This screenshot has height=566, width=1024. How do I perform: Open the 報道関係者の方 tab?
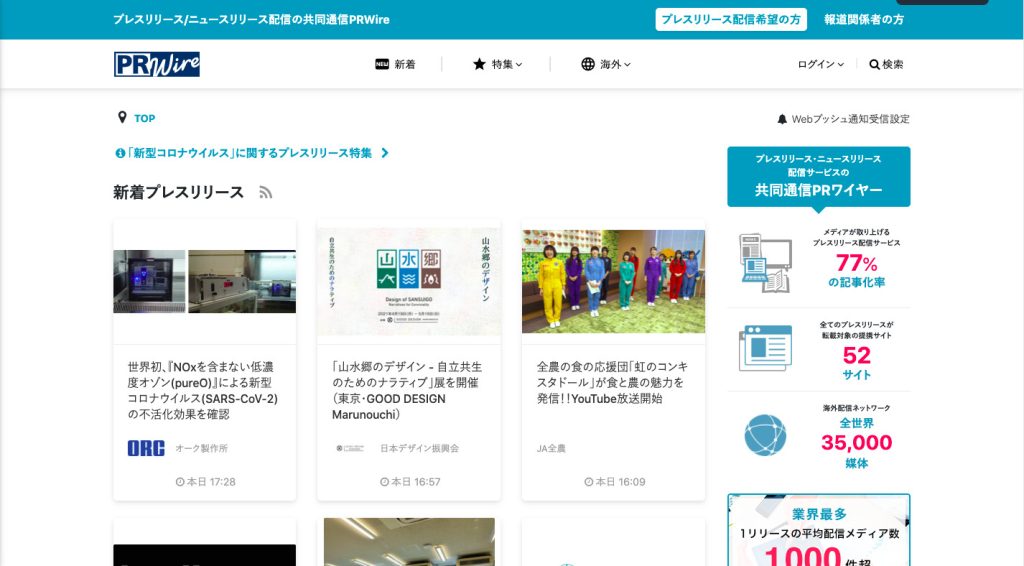(863, 19)
